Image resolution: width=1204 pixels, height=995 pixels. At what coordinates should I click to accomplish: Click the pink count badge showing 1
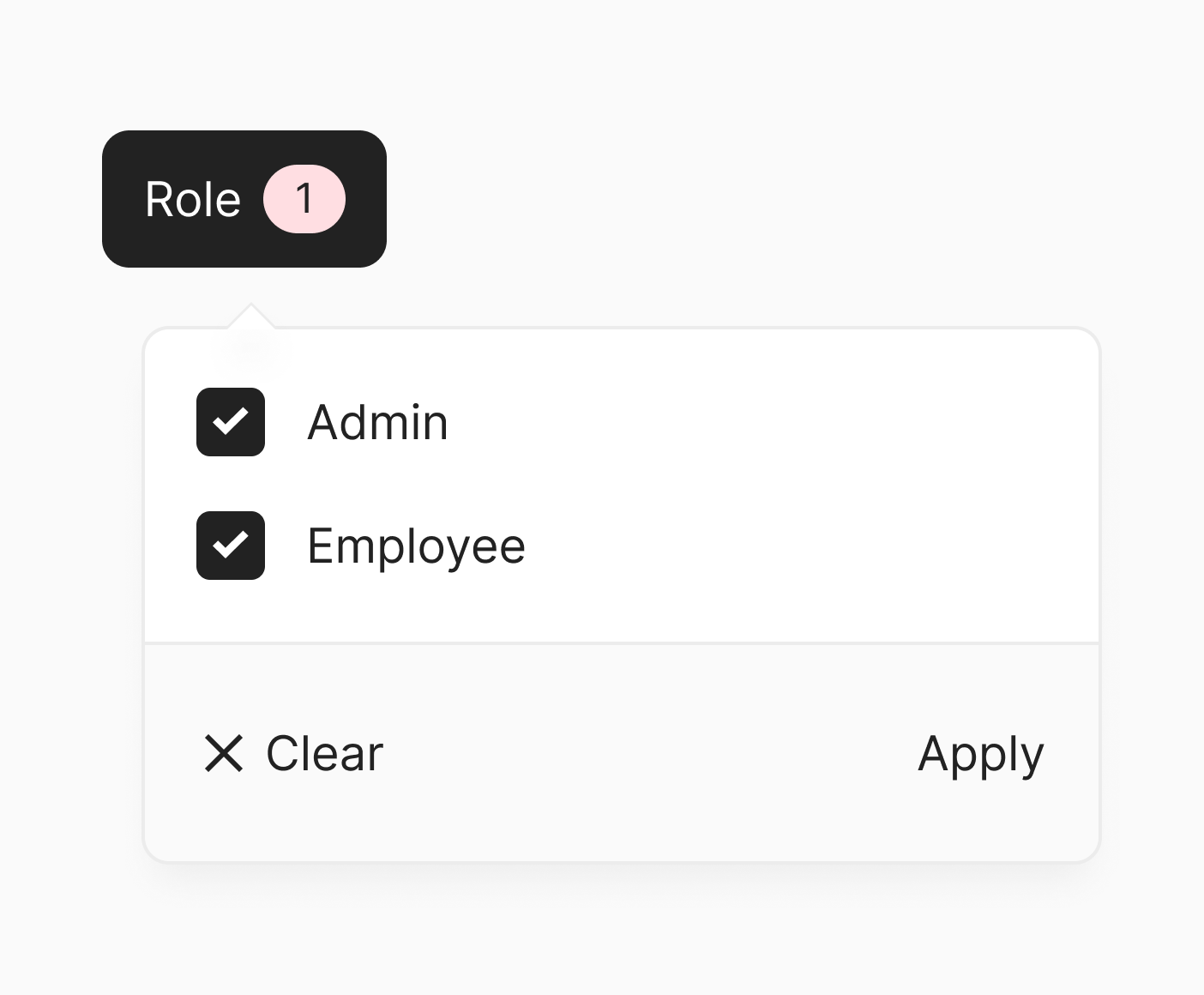304,199
